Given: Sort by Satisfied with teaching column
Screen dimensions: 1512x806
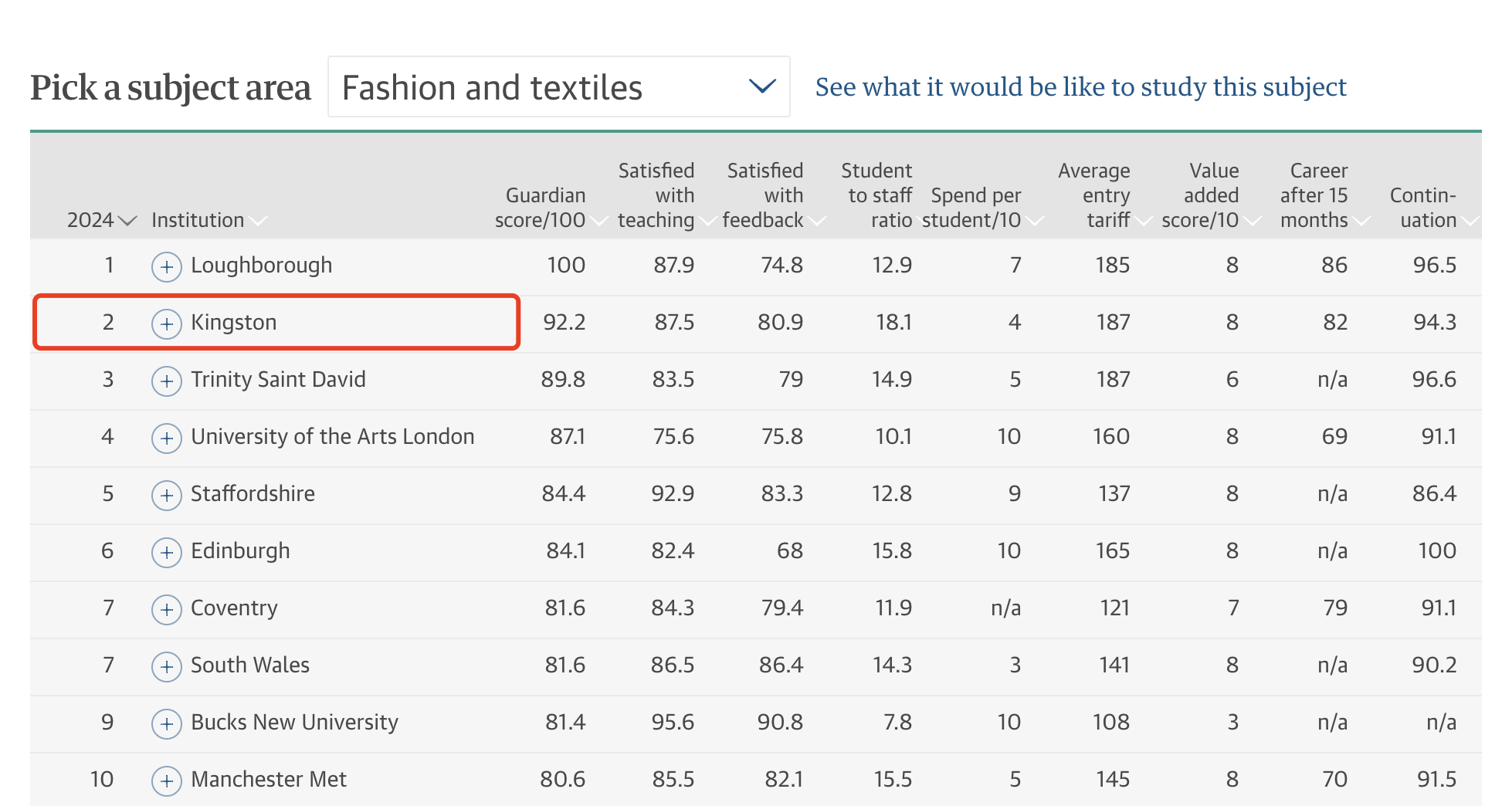Looking at the screenshot, I should [666, 195].
